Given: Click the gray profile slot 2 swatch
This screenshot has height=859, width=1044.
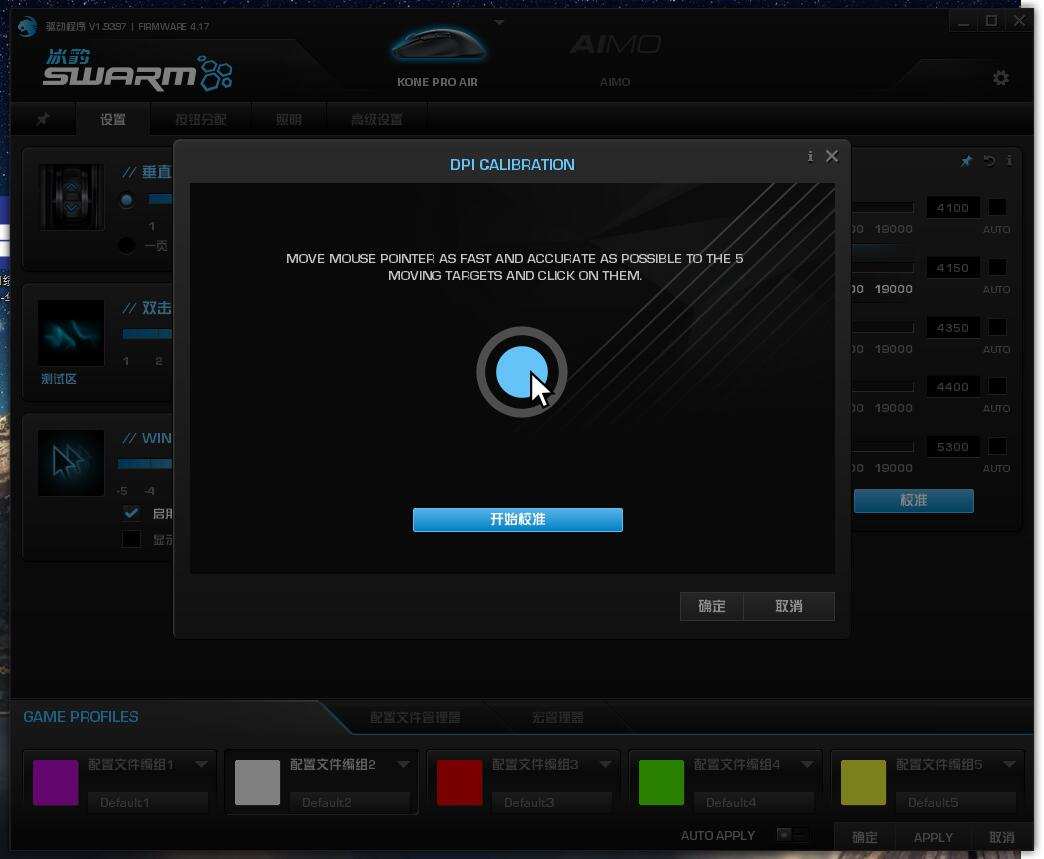Looking at the screenshot, I should click(x=258, y=782).
